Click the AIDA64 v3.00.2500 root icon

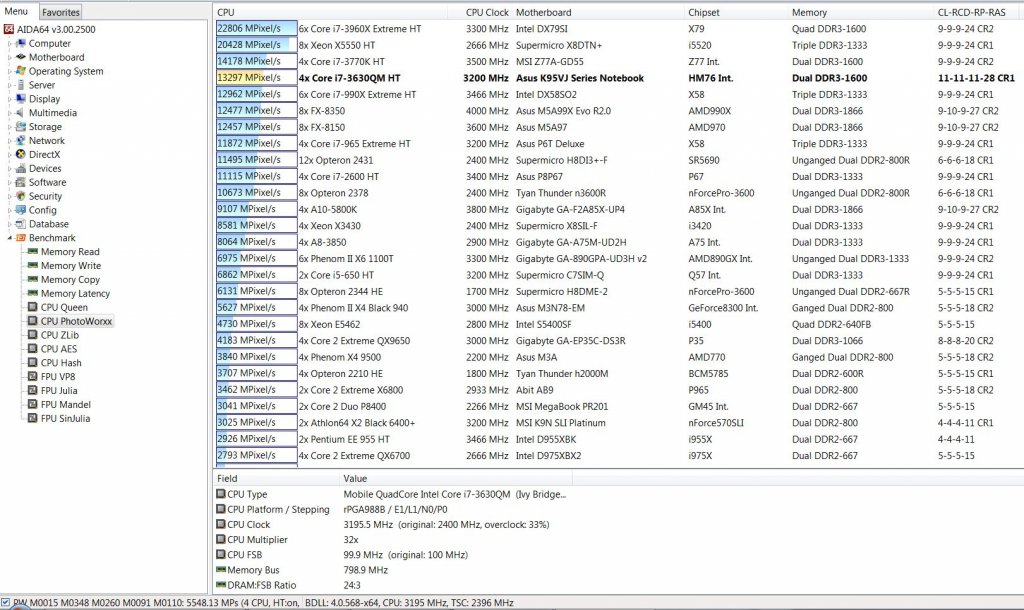[8, 29]
